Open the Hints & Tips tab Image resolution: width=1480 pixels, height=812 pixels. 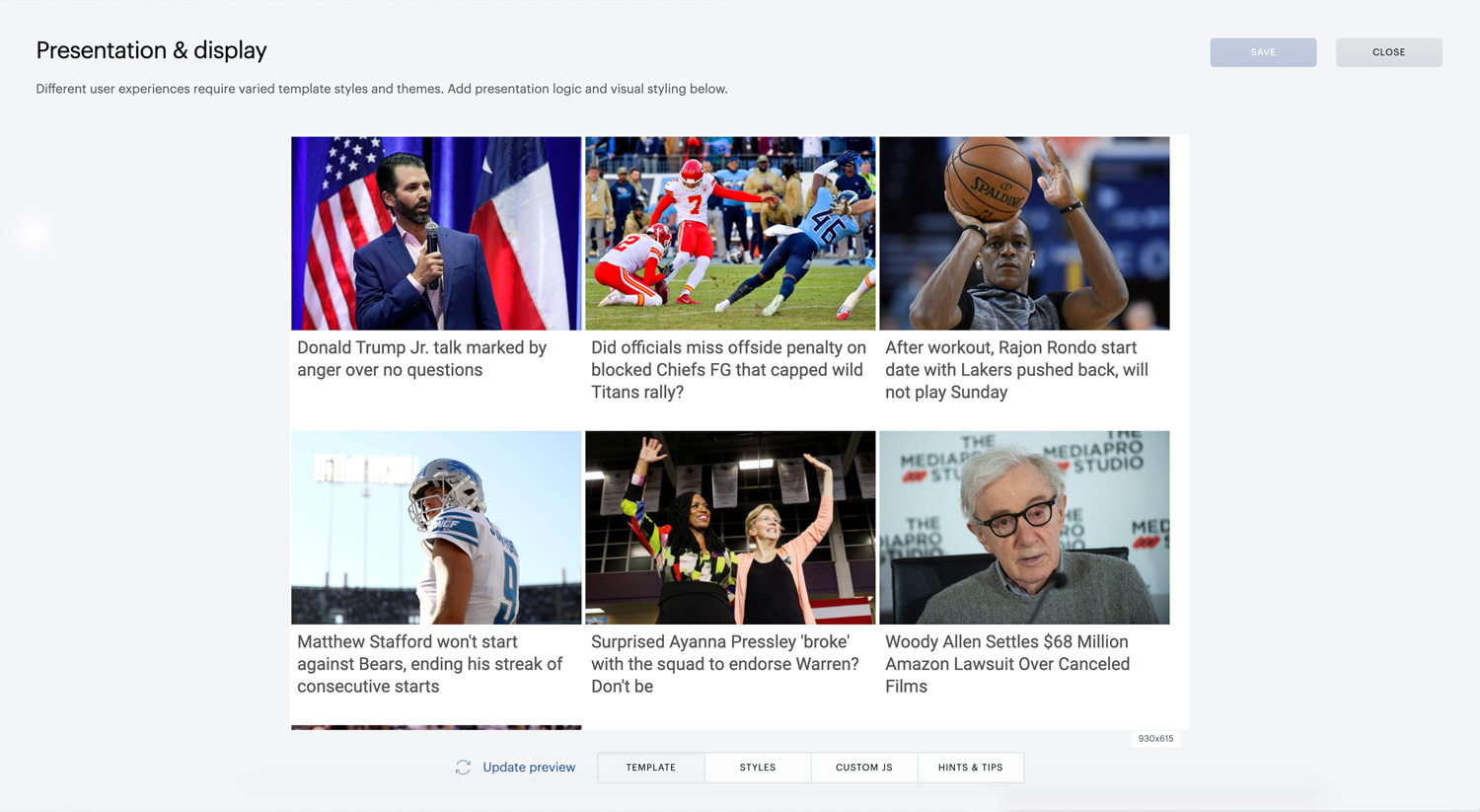(971, 768)
